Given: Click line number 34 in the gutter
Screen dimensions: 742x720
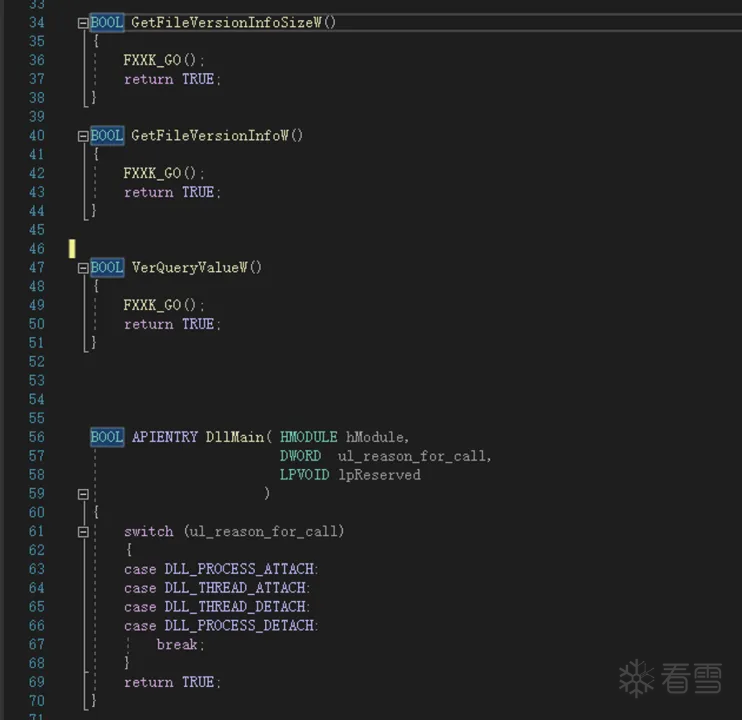Looking at the screenshot, I should point(36,23).
